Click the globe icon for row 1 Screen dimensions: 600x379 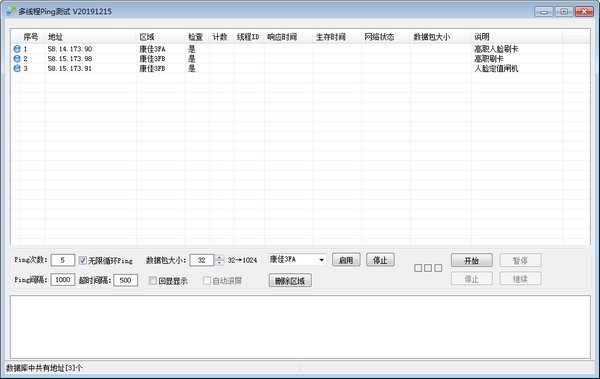[x=17, y=49]
